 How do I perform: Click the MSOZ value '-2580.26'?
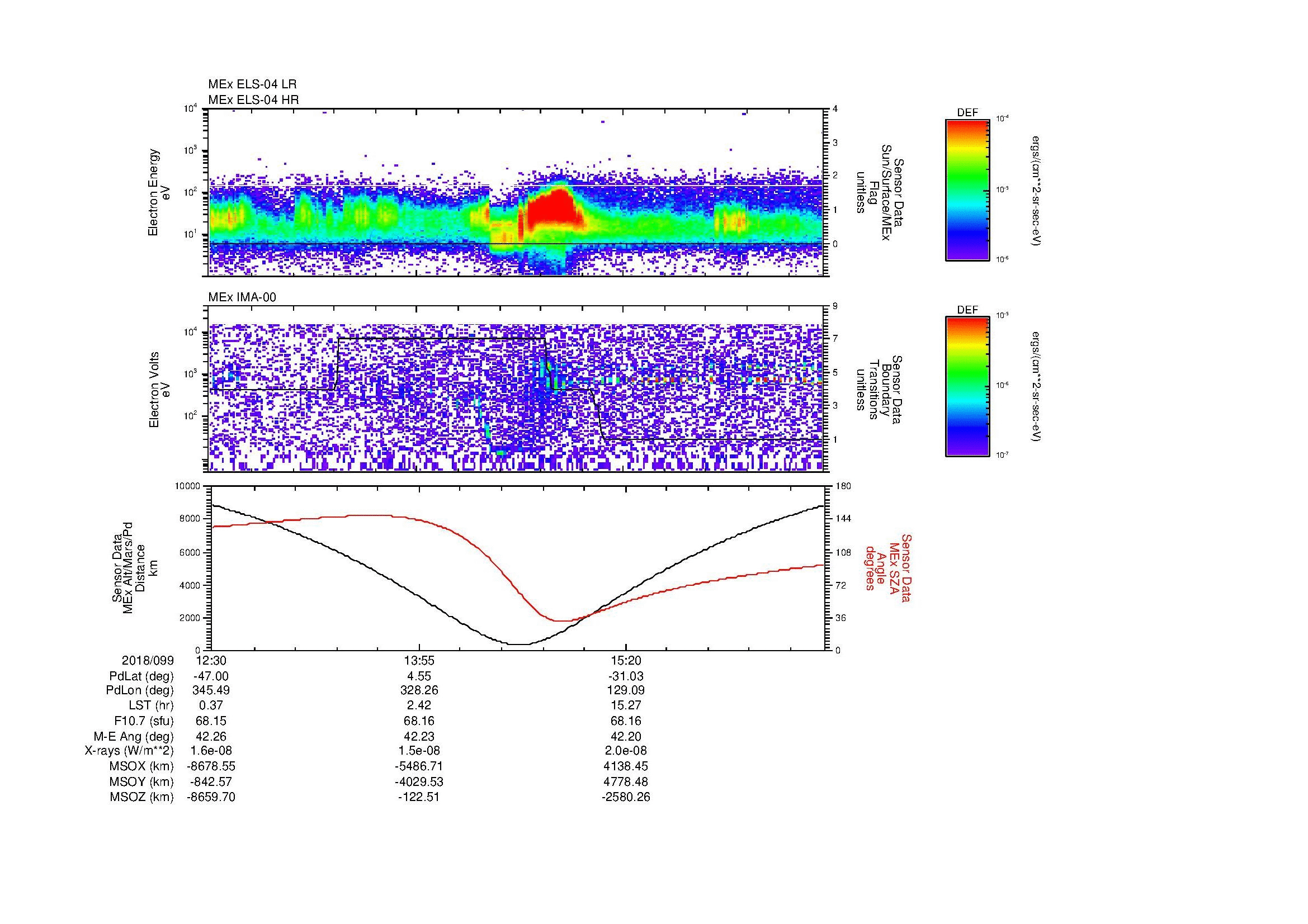[626, 797]
